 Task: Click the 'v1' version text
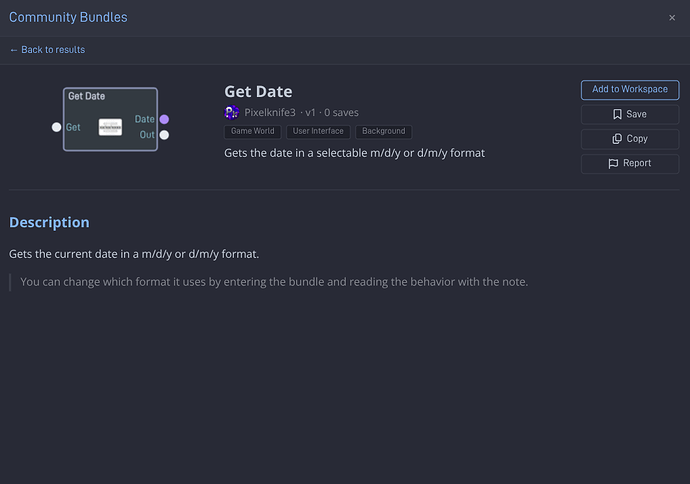310,113
